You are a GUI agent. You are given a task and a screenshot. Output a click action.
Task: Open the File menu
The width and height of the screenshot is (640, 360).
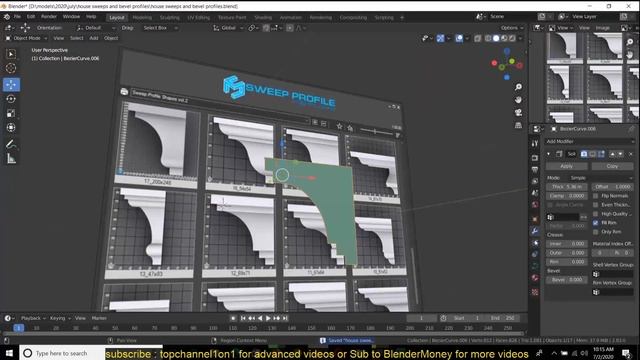point(17,17)
